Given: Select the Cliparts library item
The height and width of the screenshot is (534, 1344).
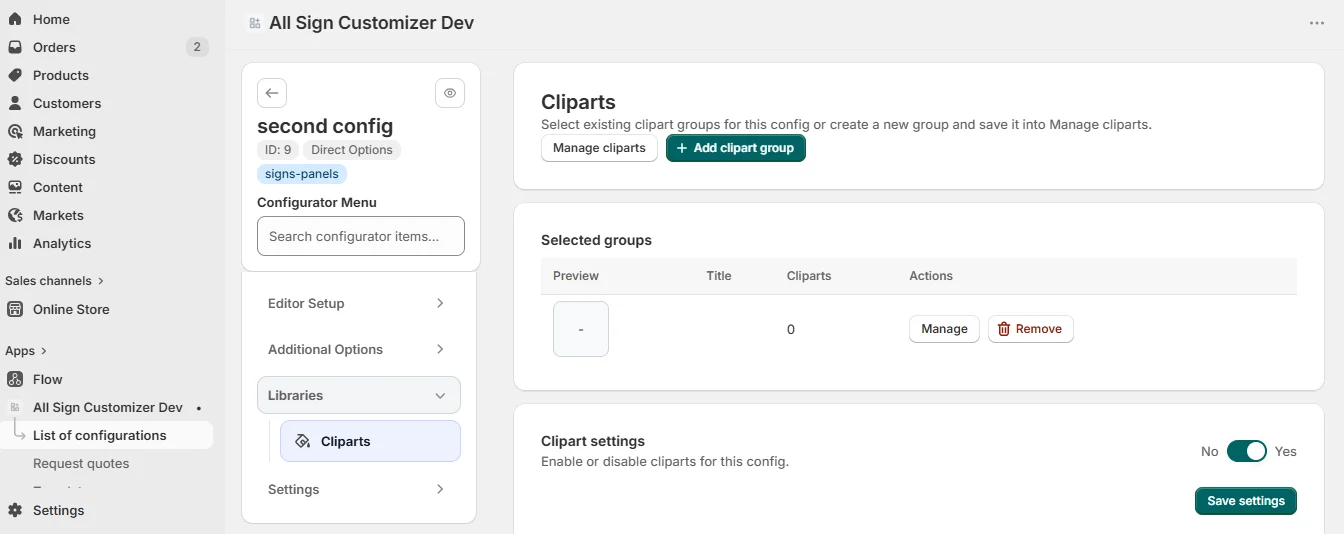Looking at the screenshot, I should click(x=370, y=441).
